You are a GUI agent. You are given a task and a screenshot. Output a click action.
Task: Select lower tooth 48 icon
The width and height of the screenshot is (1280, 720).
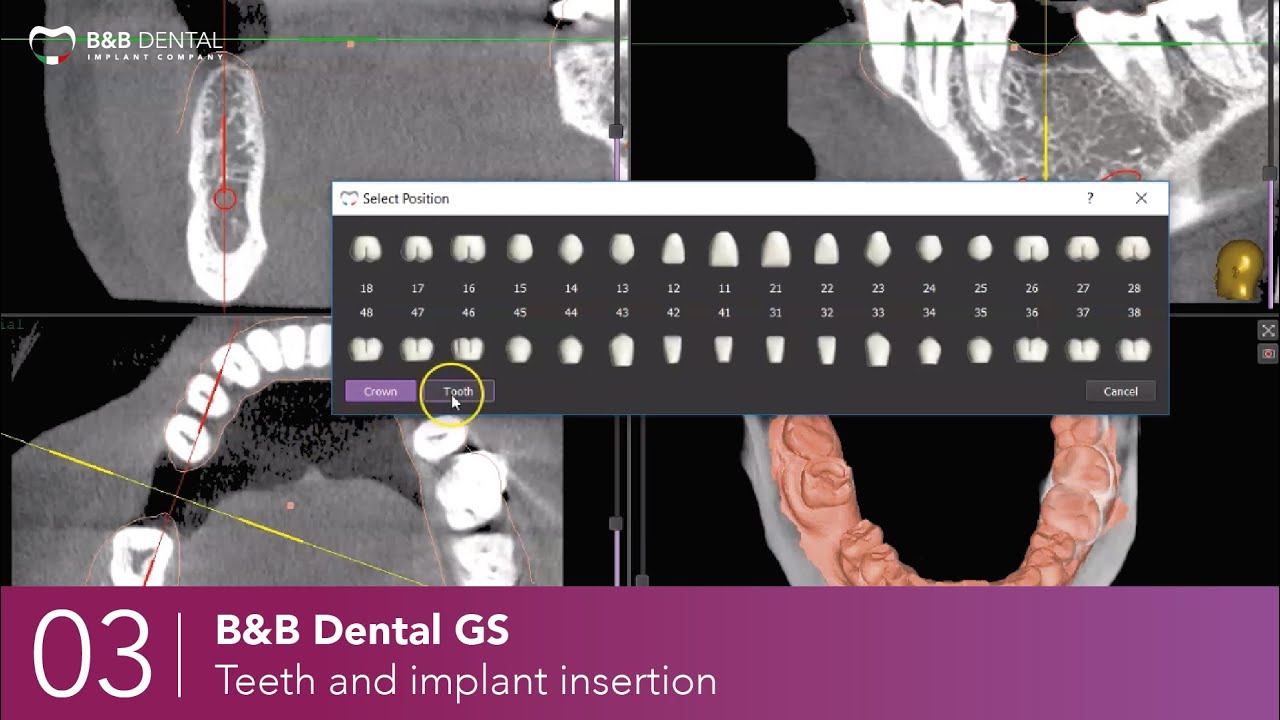[x=366, y=349]
